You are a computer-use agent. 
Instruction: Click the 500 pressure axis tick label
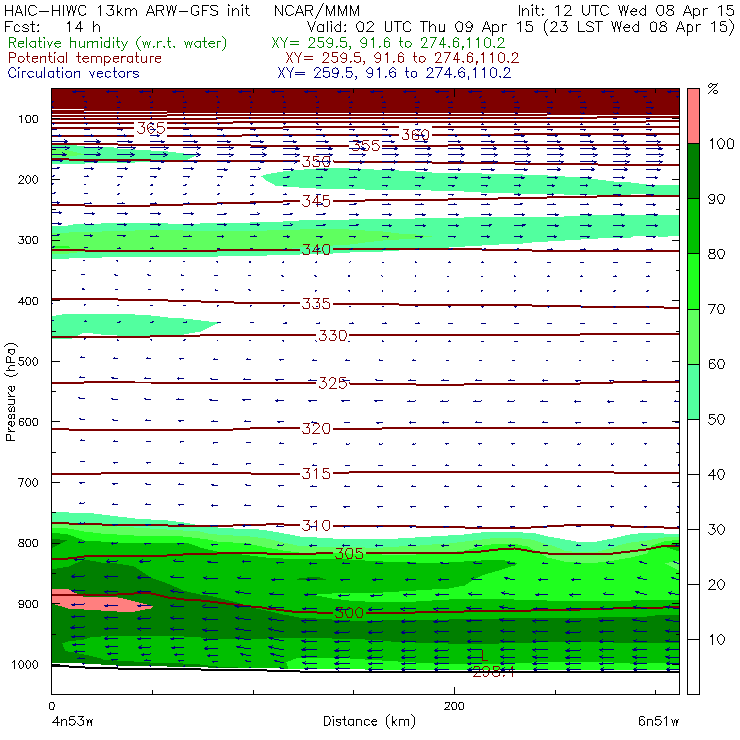[x=29, y=362]
